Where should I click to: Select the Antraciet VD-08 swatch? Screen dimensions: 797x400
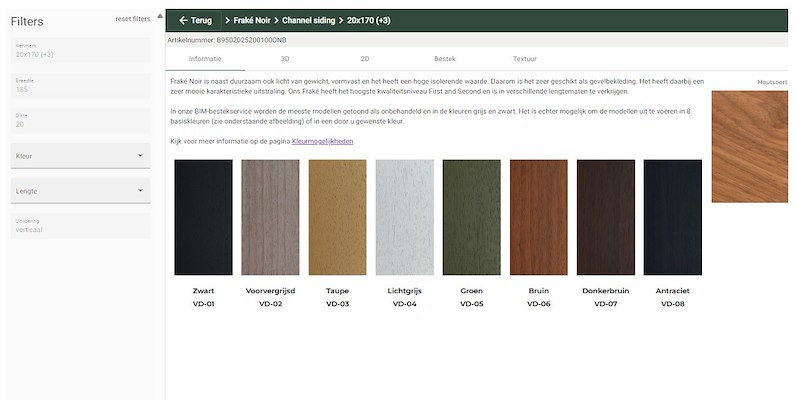[672, 217]
